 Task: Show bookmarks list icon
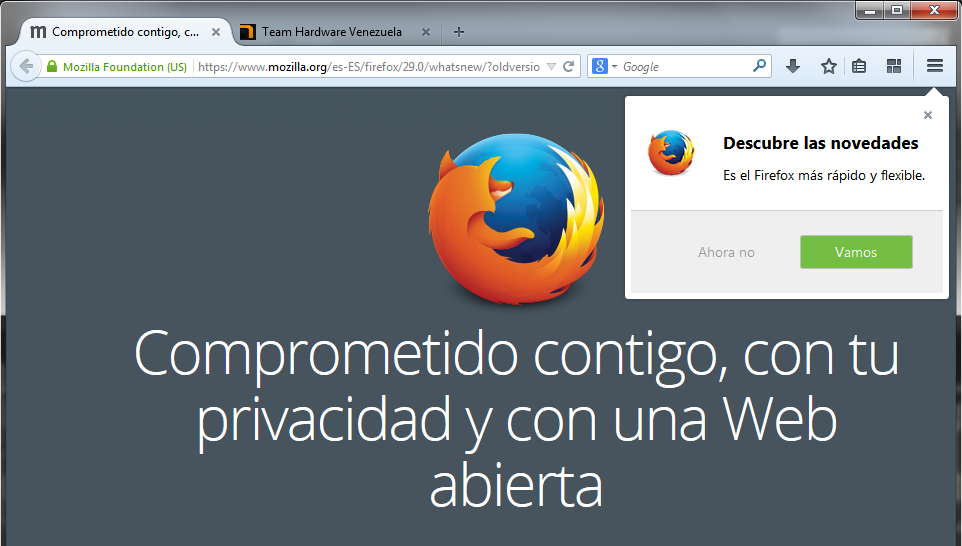[x=859, y=67]
